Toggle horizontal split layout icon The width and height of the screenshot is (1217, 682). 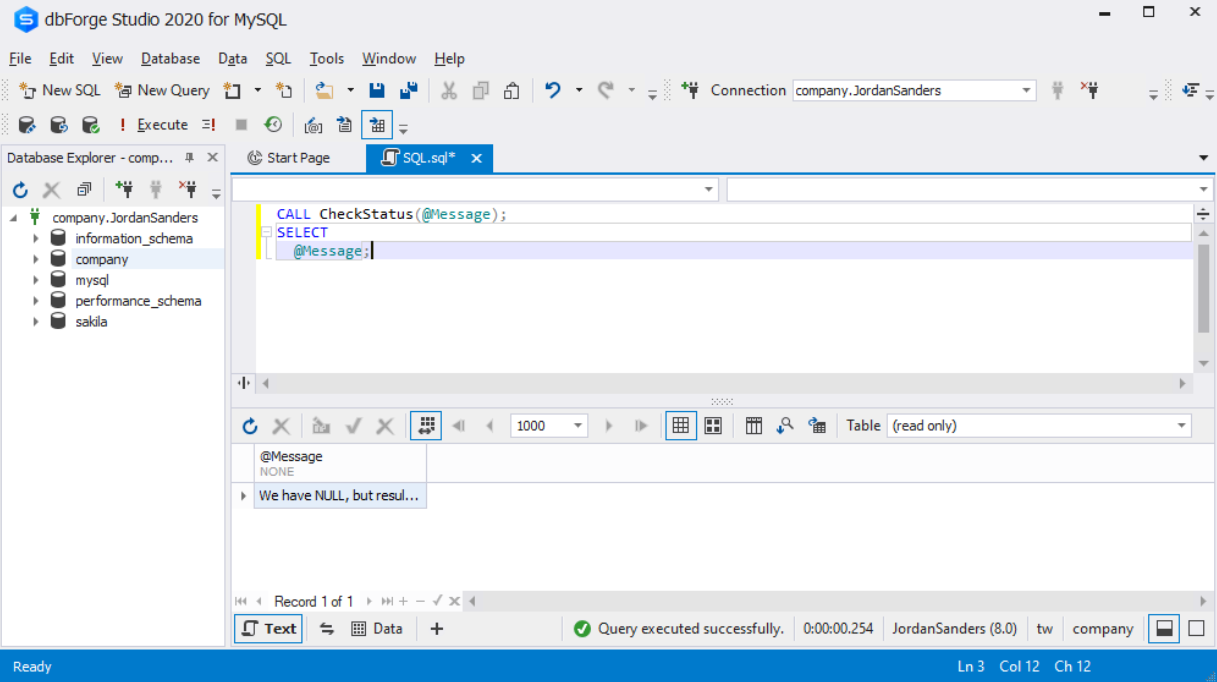point(1164,628)
